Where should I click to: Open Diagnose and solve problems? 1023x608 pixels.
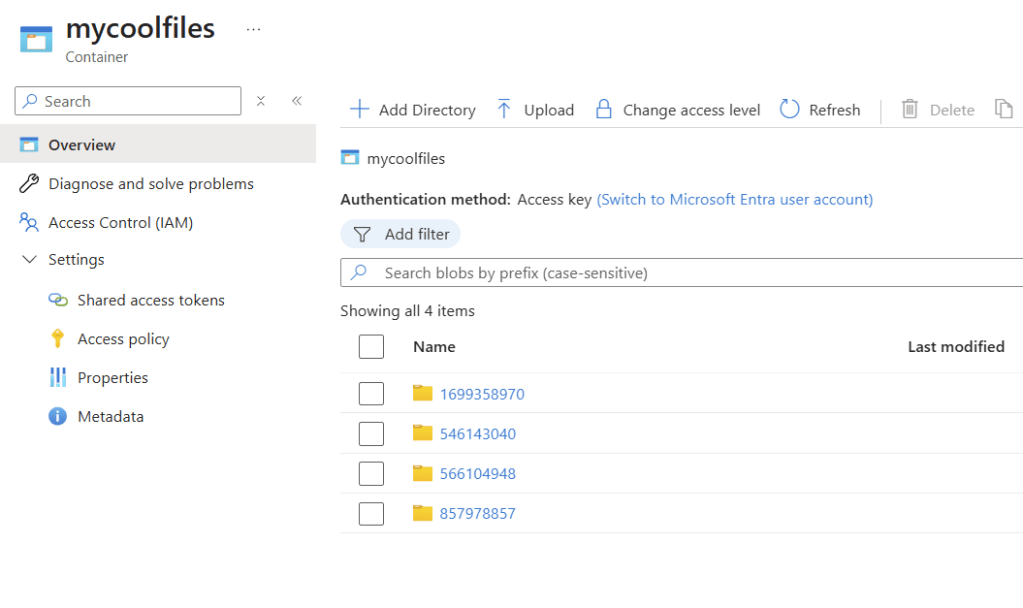pyautogui.click(x=150, y=184)
